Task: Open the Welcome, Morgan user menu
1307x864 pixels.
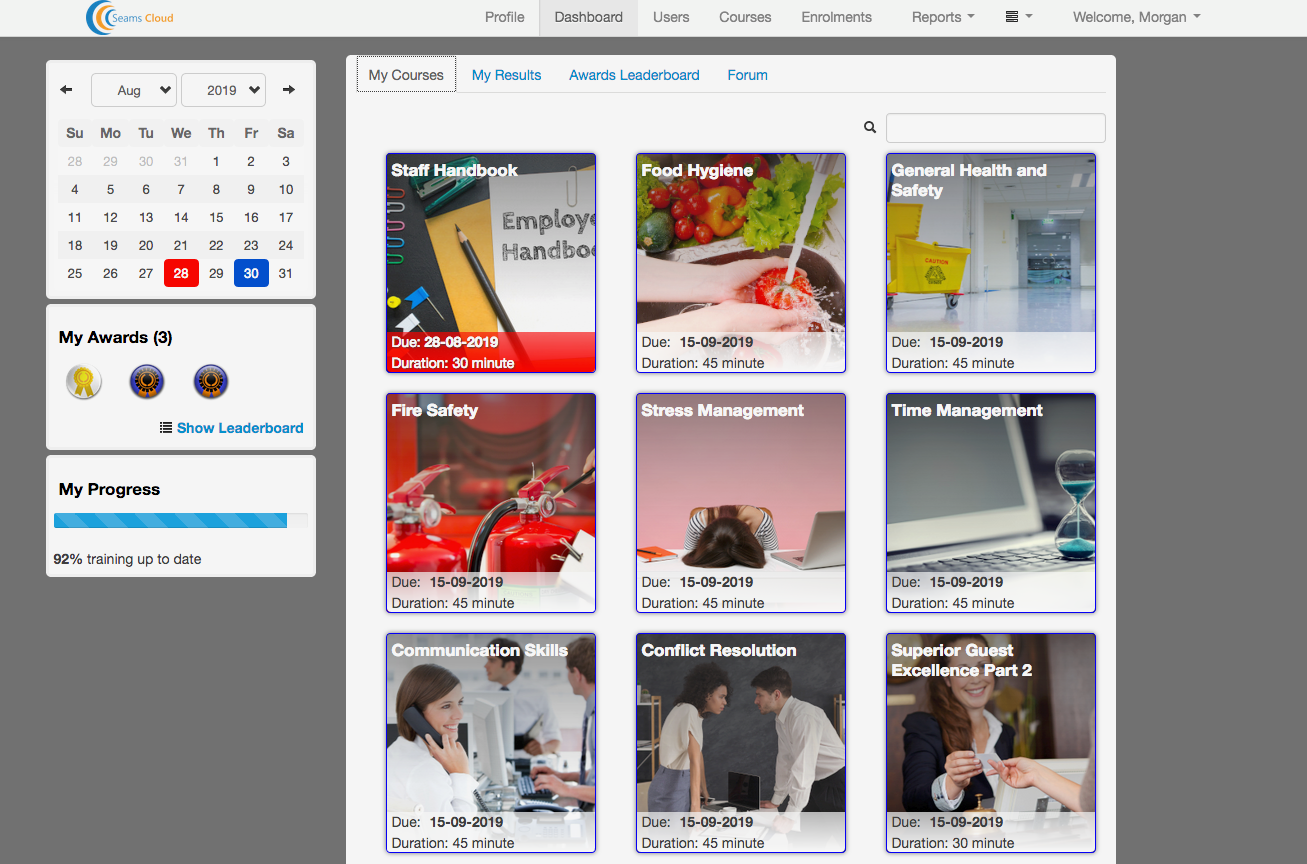Action: pyautogui.click(x=1136, y=17)
